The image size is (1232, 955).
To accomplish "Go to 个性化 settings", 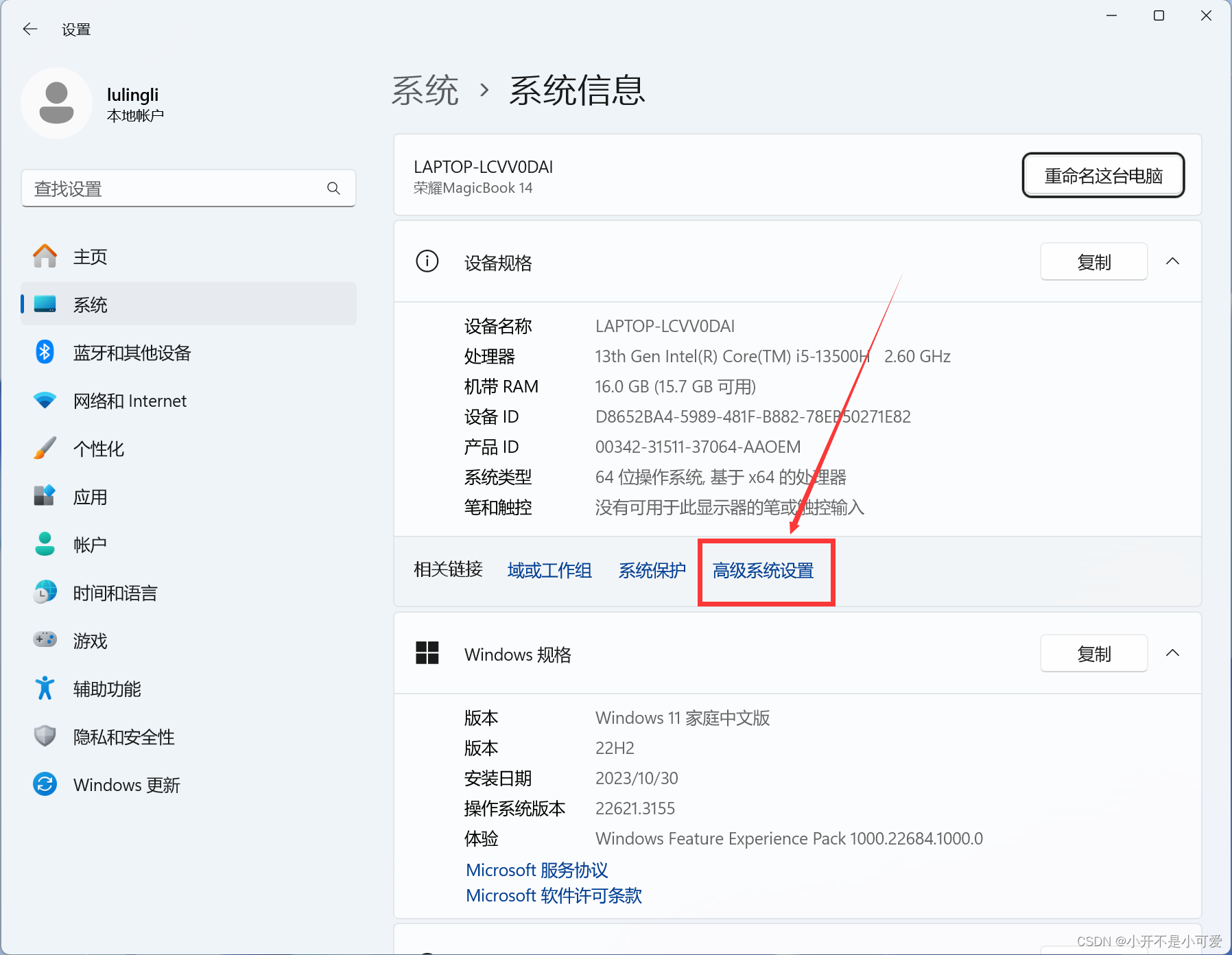I will click(x=189, y=449).
